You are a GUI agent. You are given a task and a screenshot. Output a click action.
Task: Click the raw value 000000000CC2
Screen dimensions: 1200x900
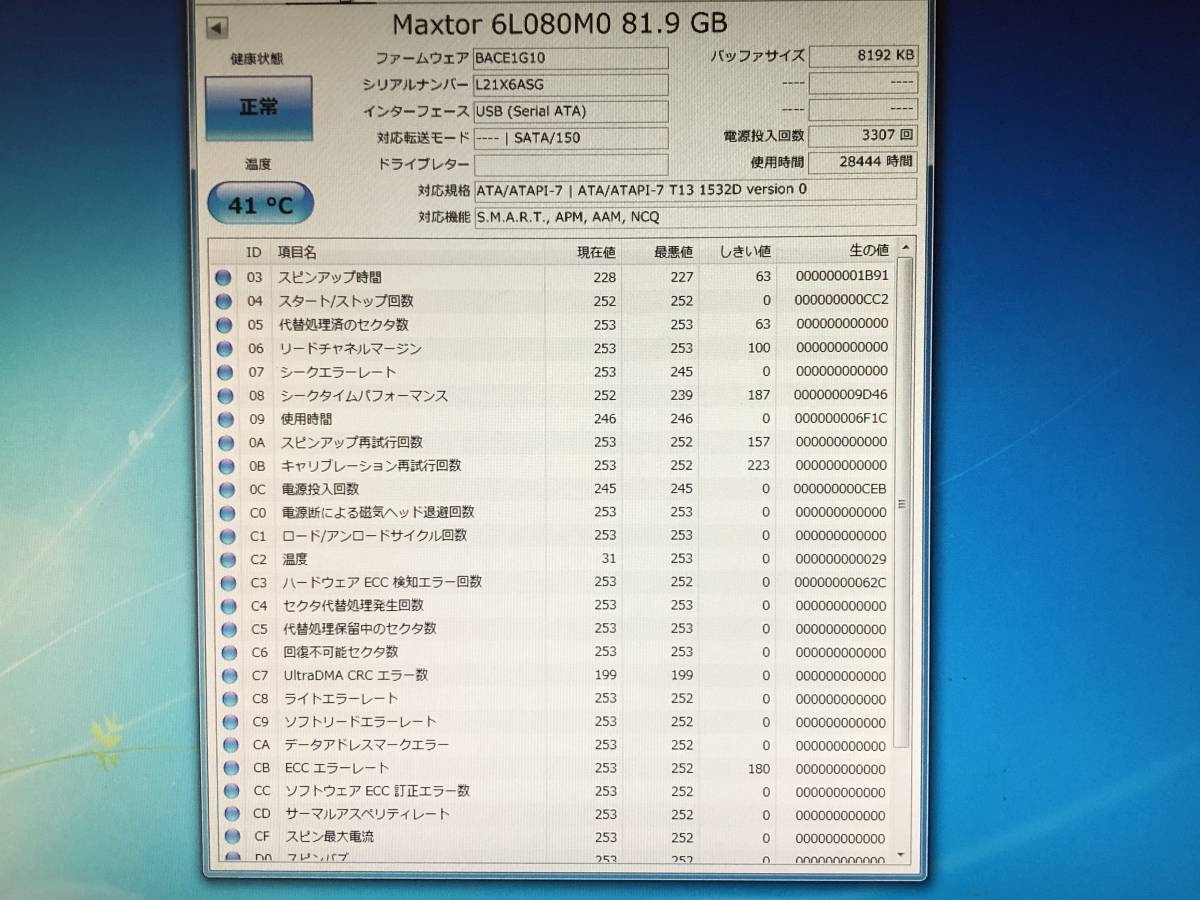coord(840,300)
